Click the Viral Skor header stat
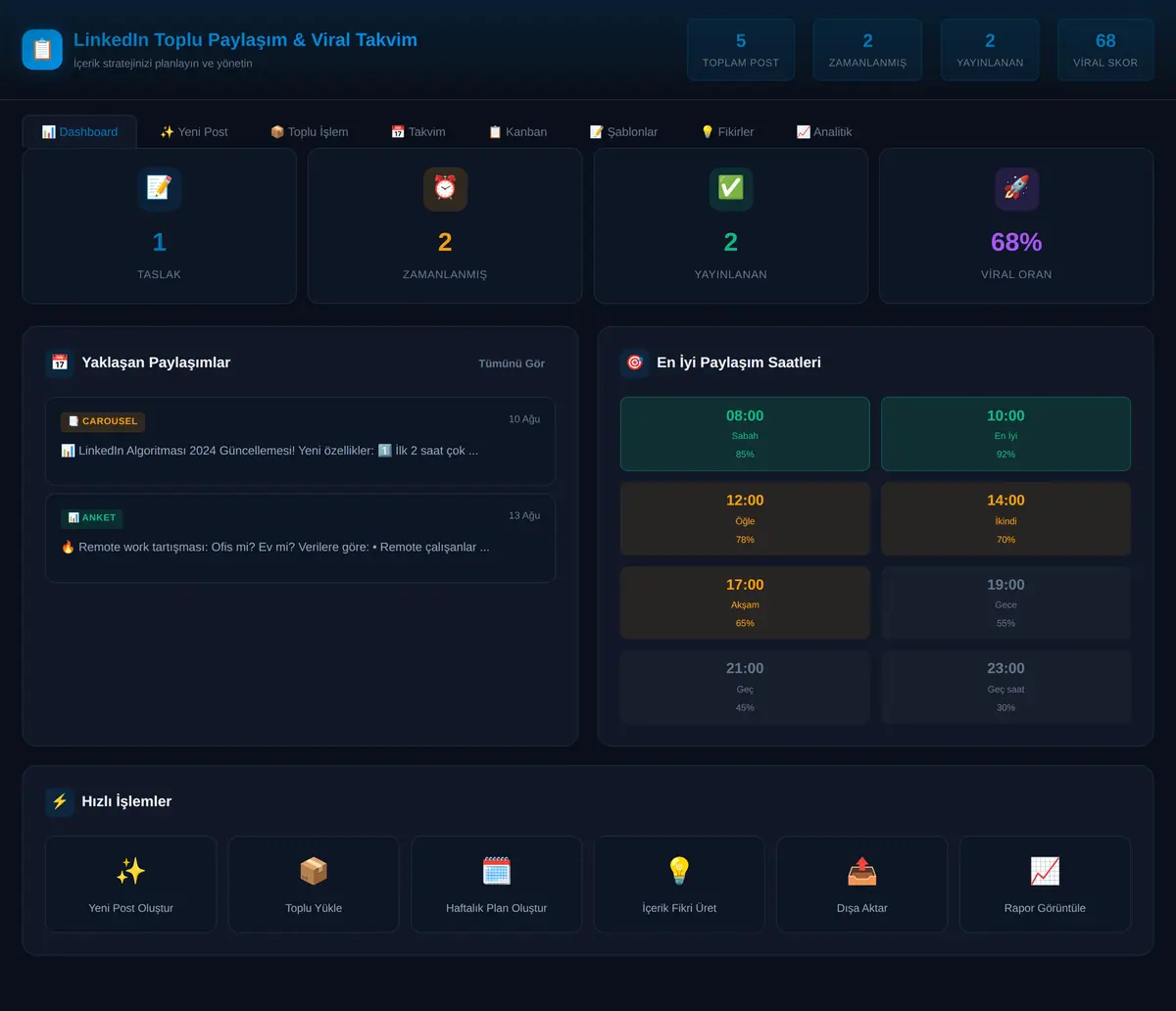Image resolution: width=1176 pixels, height=1011 pixels. click(1105, 50)
